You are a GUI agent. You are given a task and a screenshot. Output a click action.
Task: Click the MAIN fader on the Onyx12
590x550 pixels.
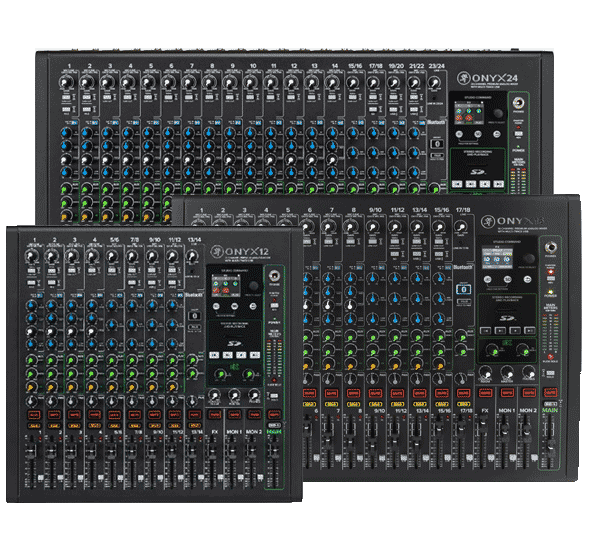tap(274, 450)
